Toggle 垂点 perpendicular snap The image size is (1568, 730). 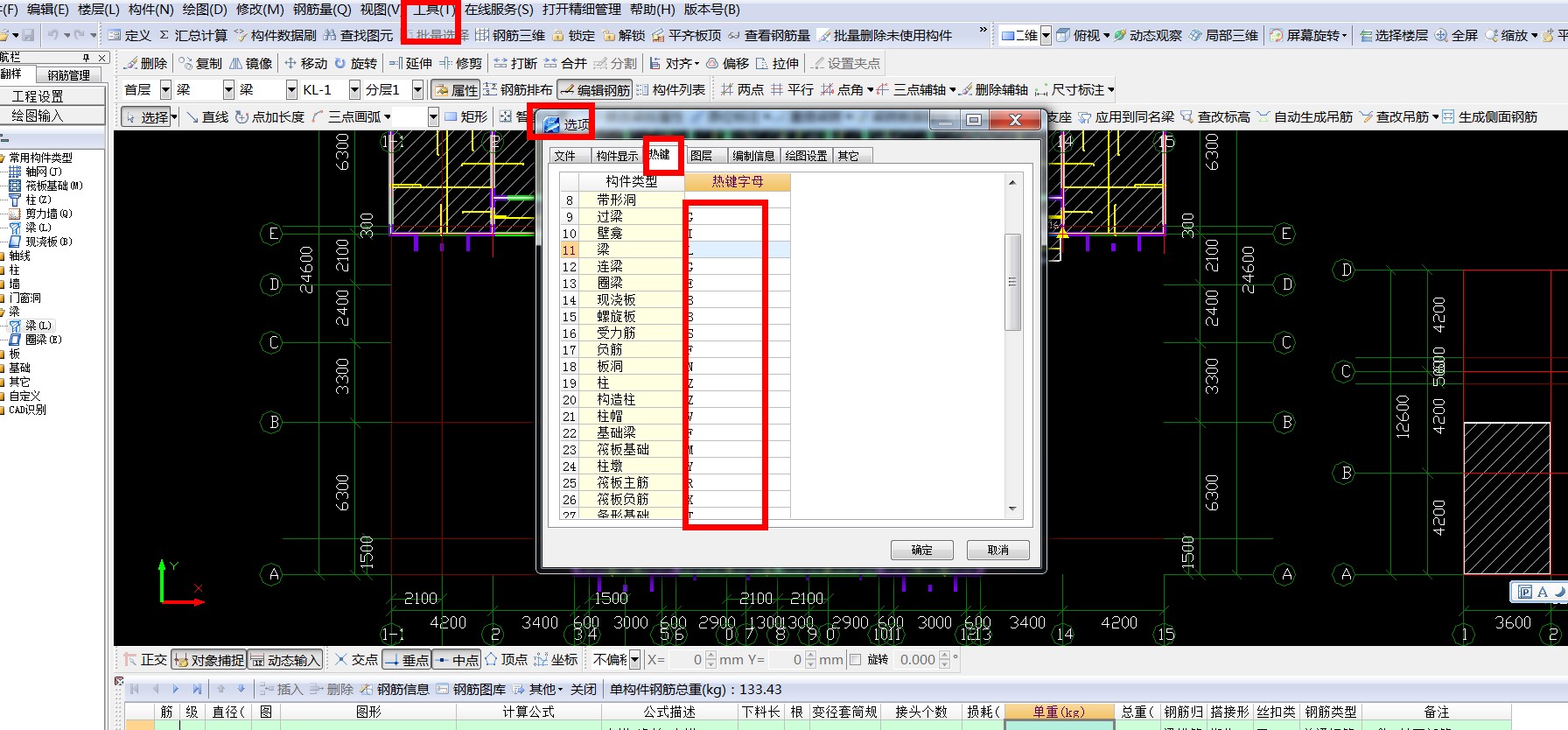pyautogui.click(x=407, y=660)
